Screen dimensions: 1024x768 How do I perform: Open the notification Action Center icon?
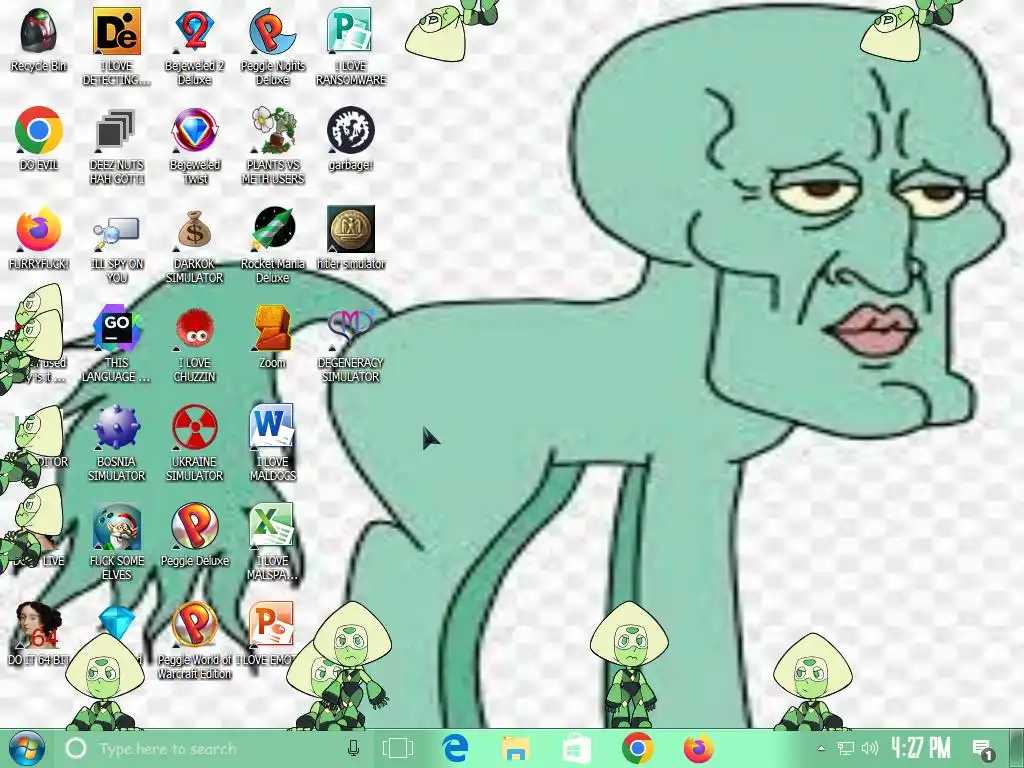click(x=982, y=748)
